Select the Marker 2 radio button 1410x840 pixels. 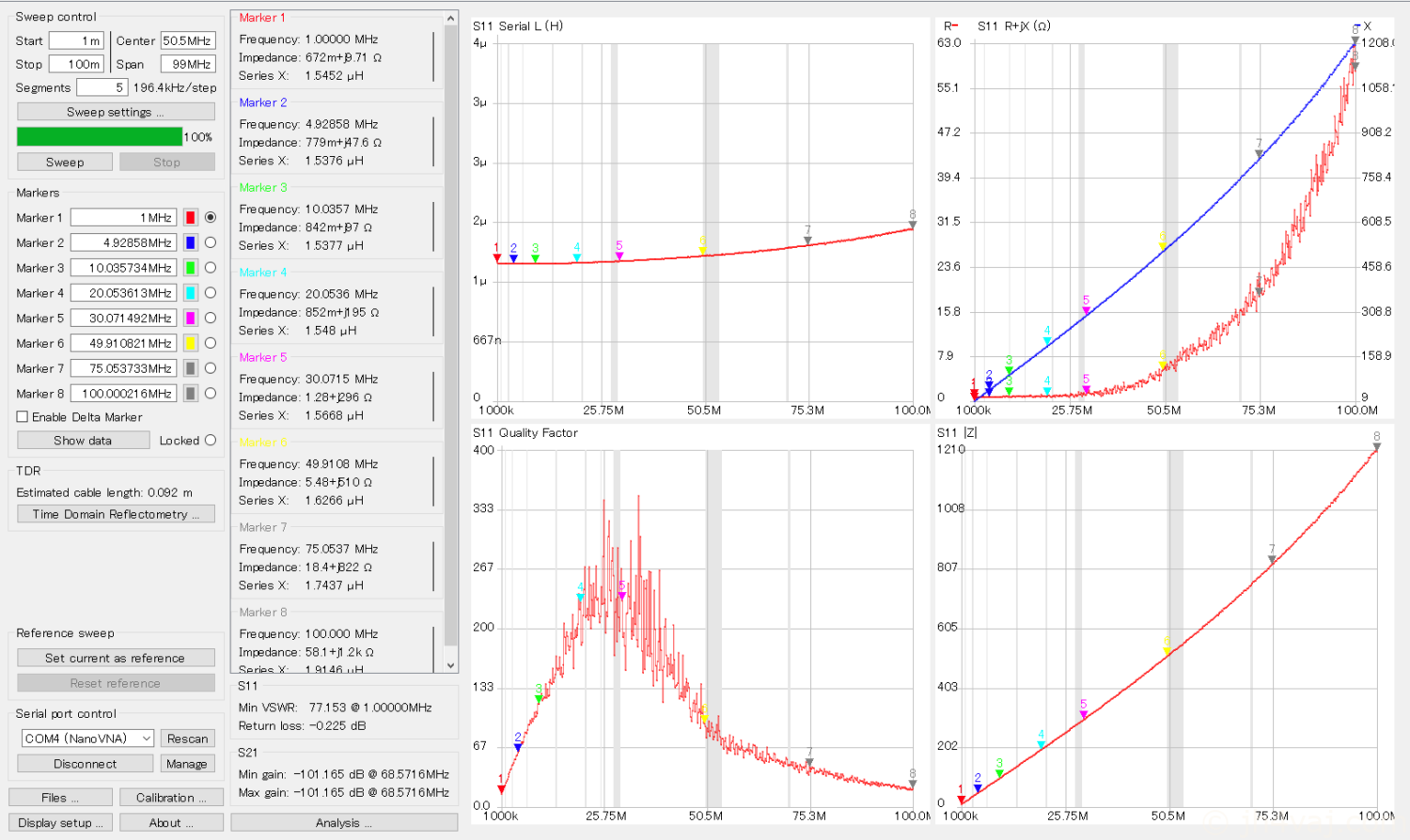211,242
